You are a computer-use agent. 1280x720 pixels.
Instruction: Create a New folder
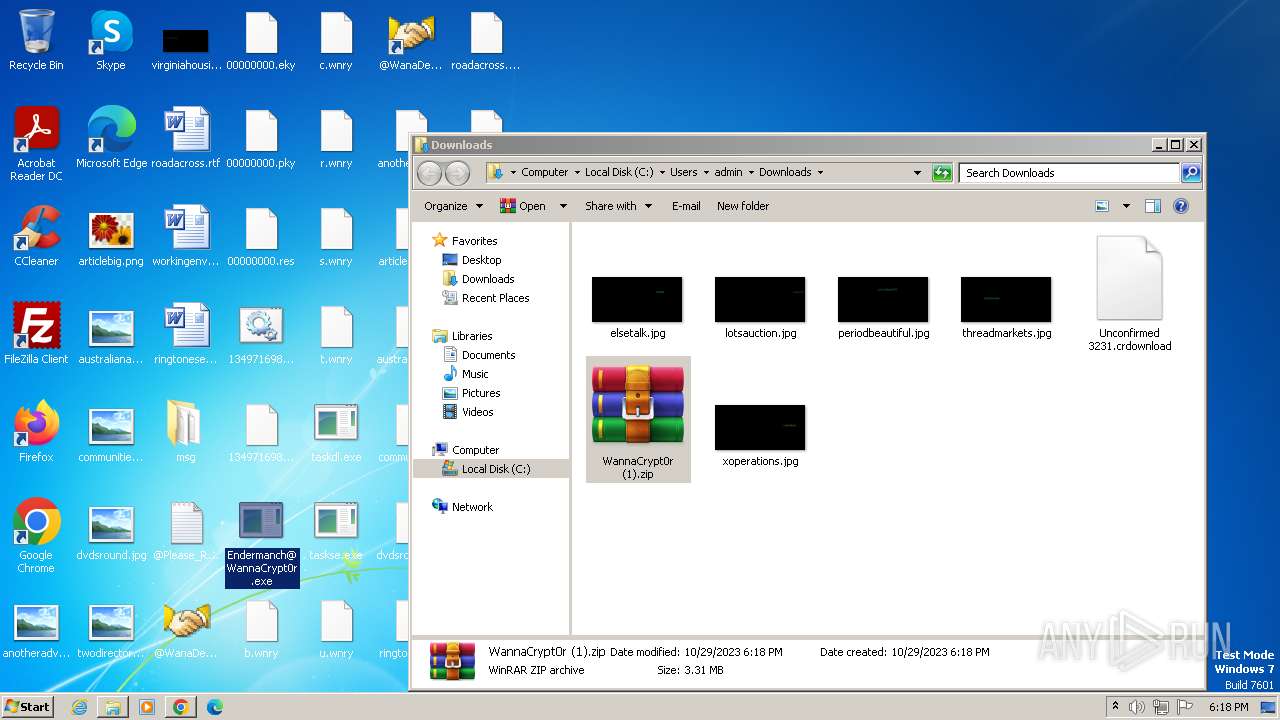(x=743, y=206)
